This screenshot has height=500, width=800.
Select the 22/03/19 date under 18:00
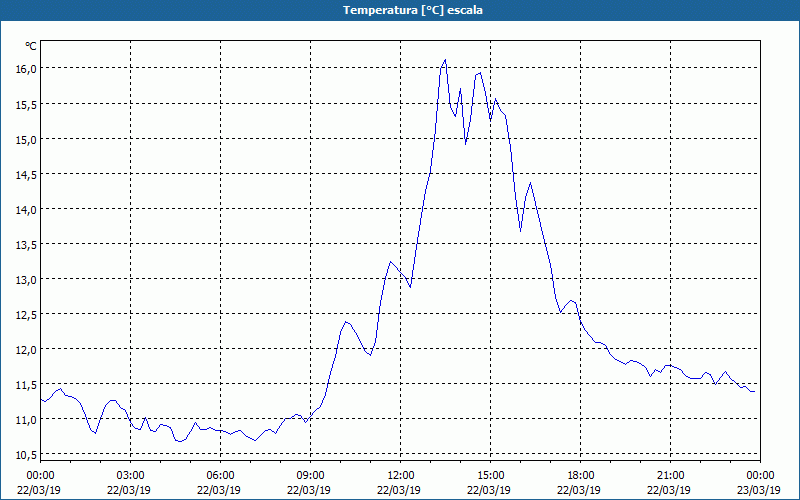(x=579, y=490)
